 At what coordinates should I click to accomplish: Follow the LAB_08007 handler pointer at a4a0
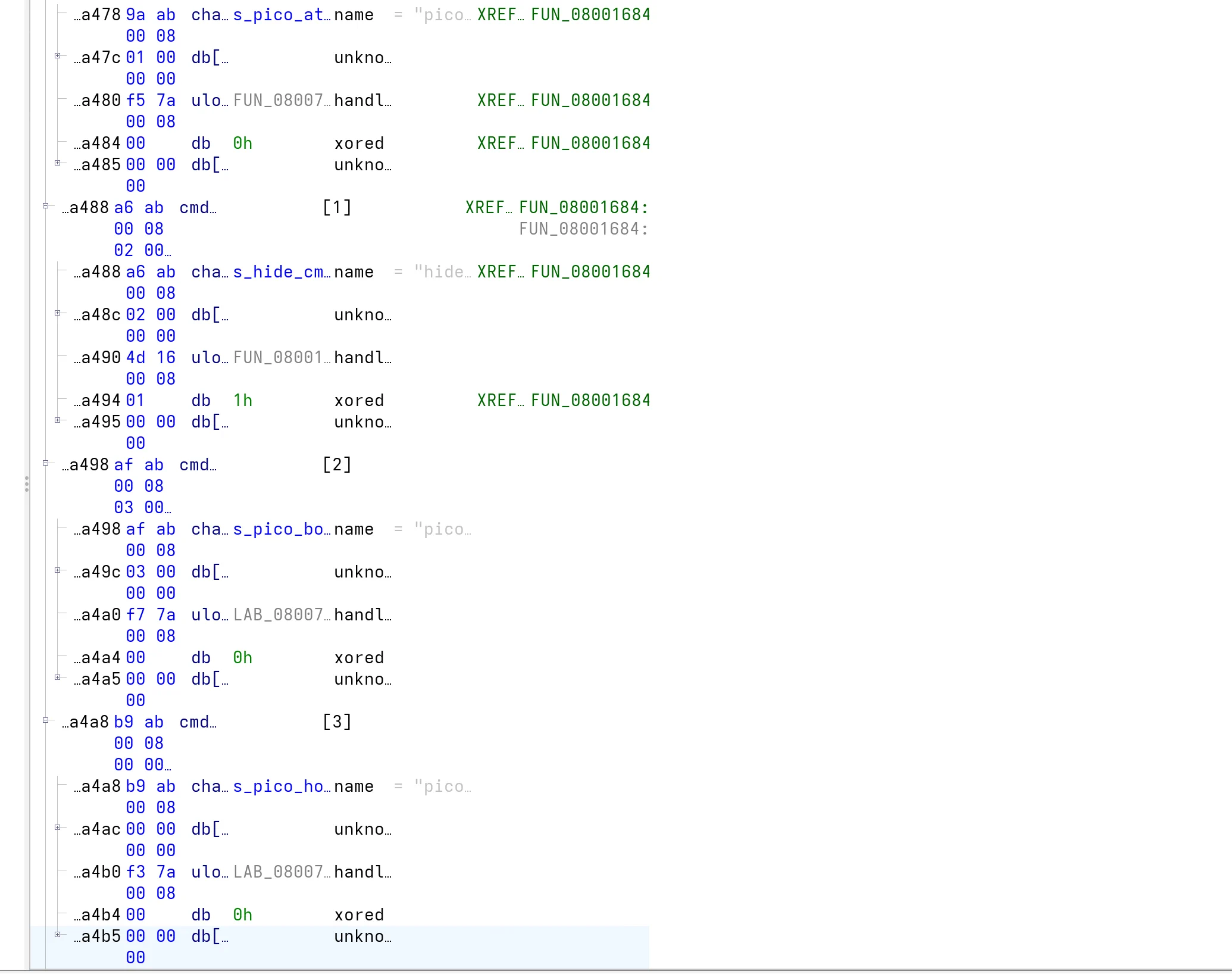[280, 615]
